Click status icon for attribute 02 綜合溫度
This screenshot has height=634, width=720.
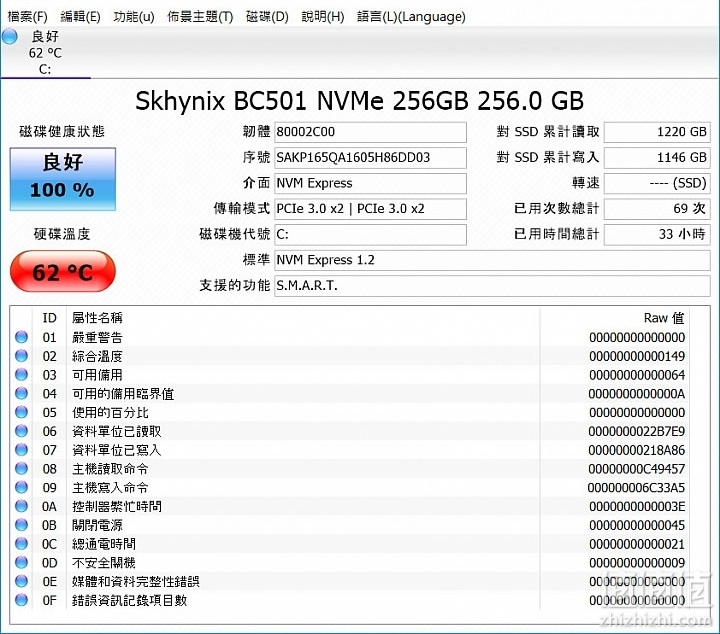[x=21, y=356]
